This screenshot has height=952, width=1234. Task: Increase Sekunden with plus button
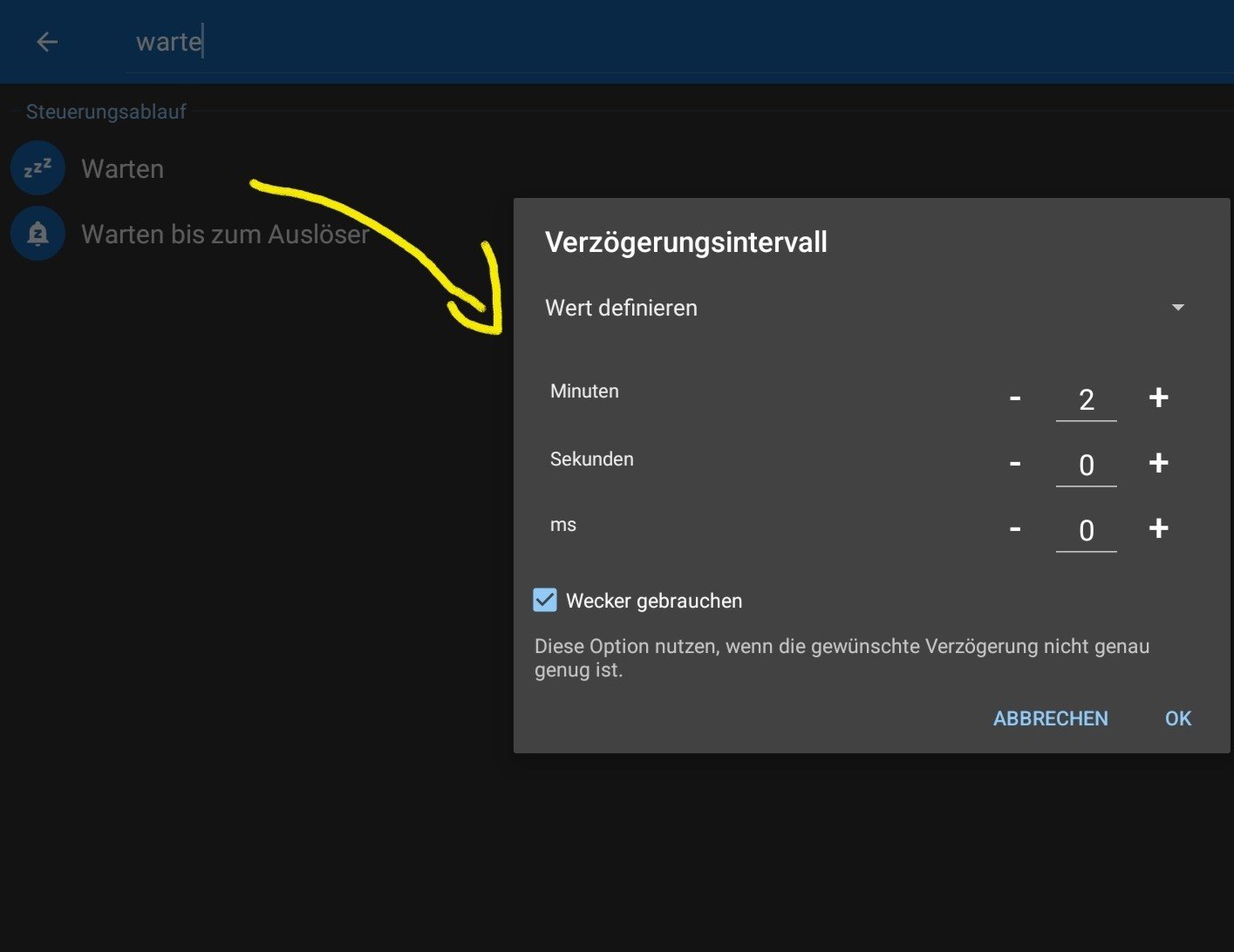tap(1158, 464)
